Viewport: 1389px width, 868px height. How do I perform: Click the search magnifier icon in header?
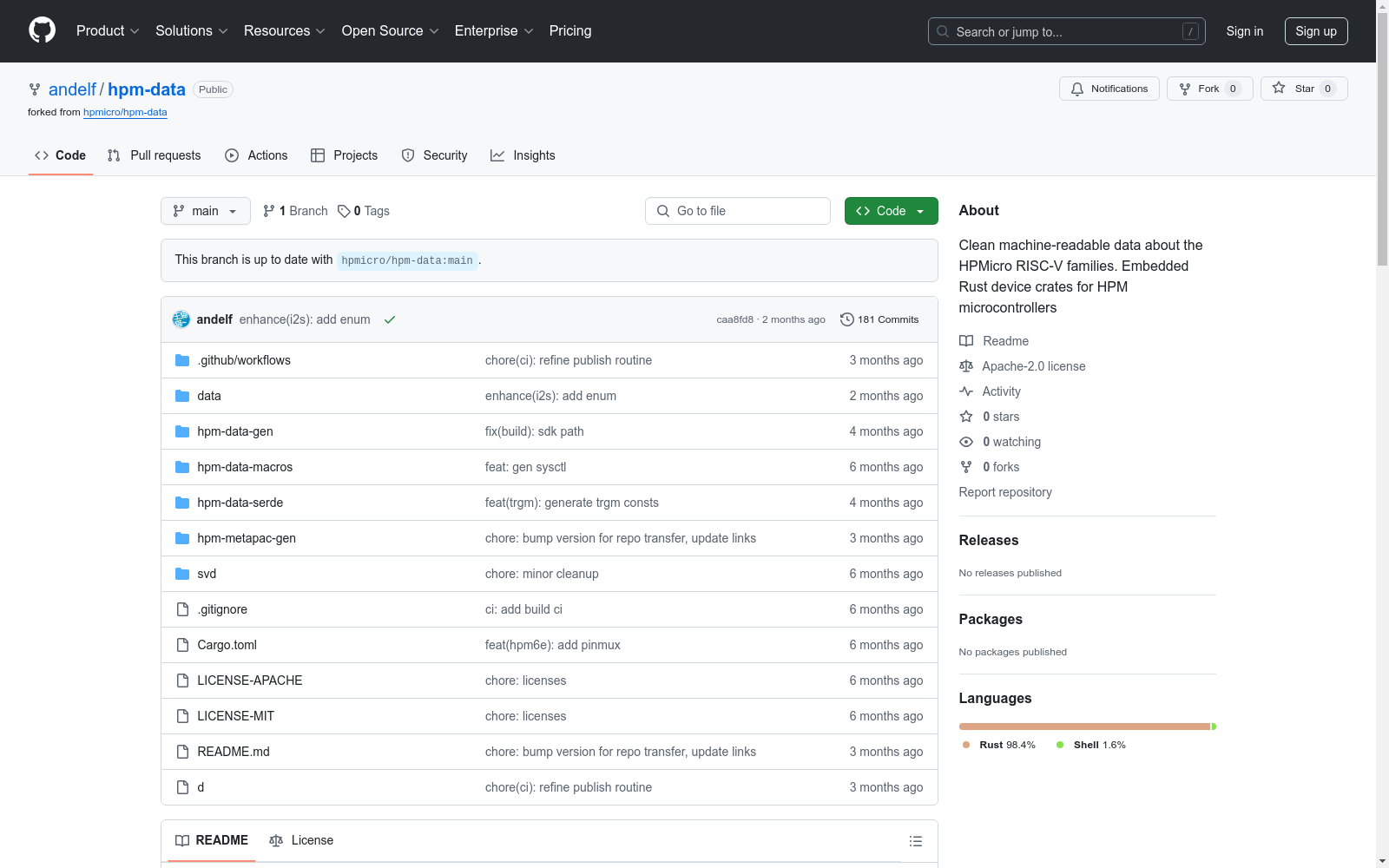943,31
